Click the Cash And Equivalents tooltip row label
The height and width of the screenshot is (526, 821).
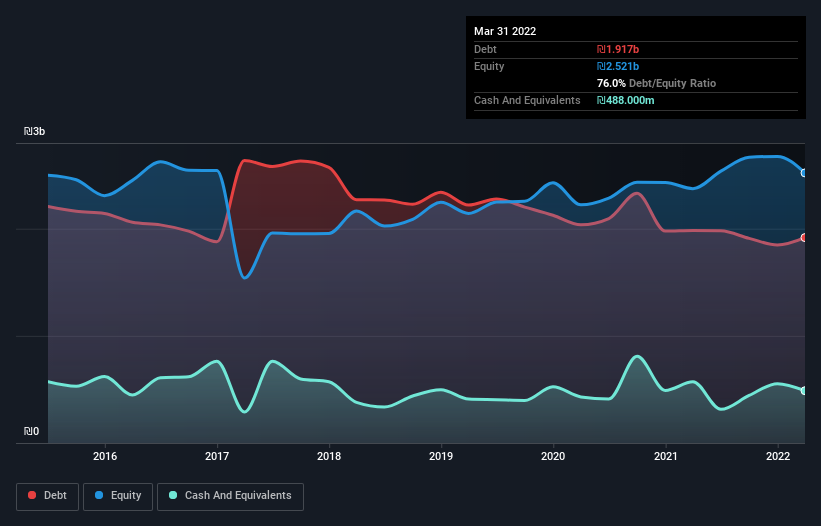pos(527,100)
